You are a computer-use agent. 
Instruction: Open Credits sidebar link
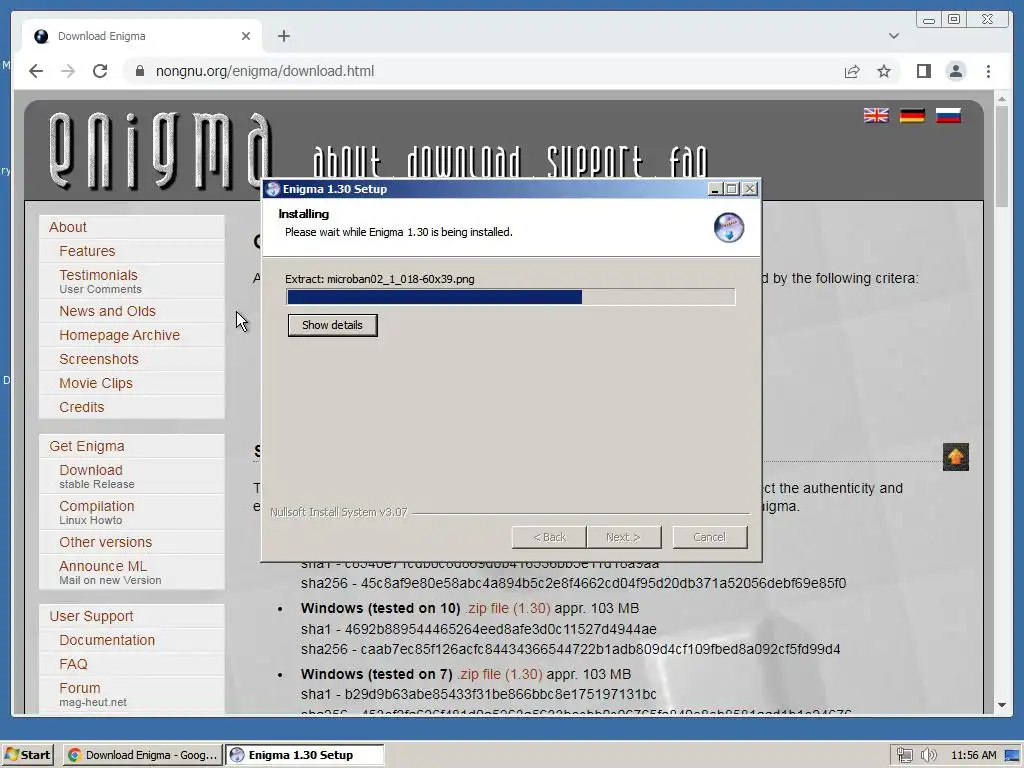tap(82, 408)
